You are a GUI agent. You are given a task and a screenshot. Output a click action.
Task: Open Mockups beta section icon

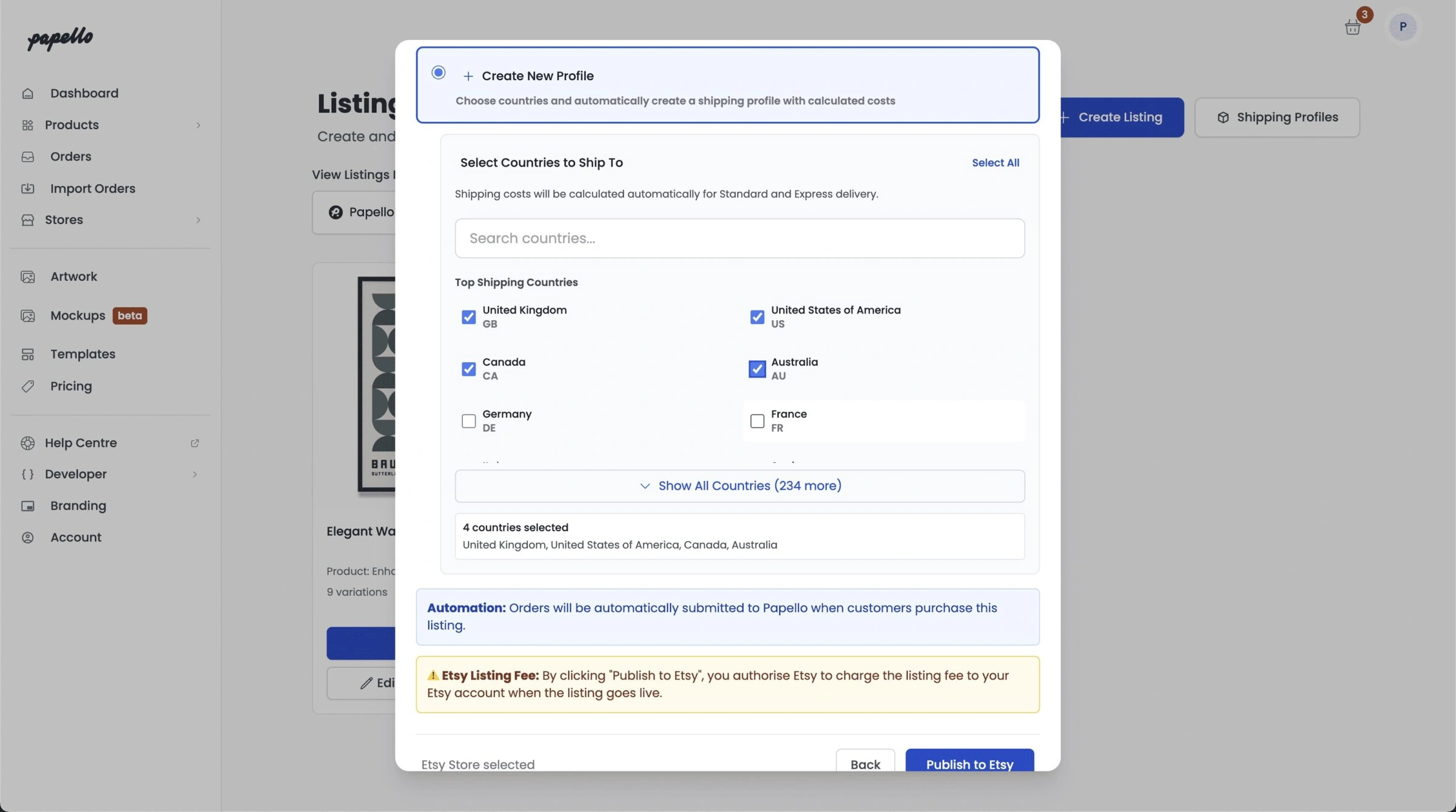(28, 316)
